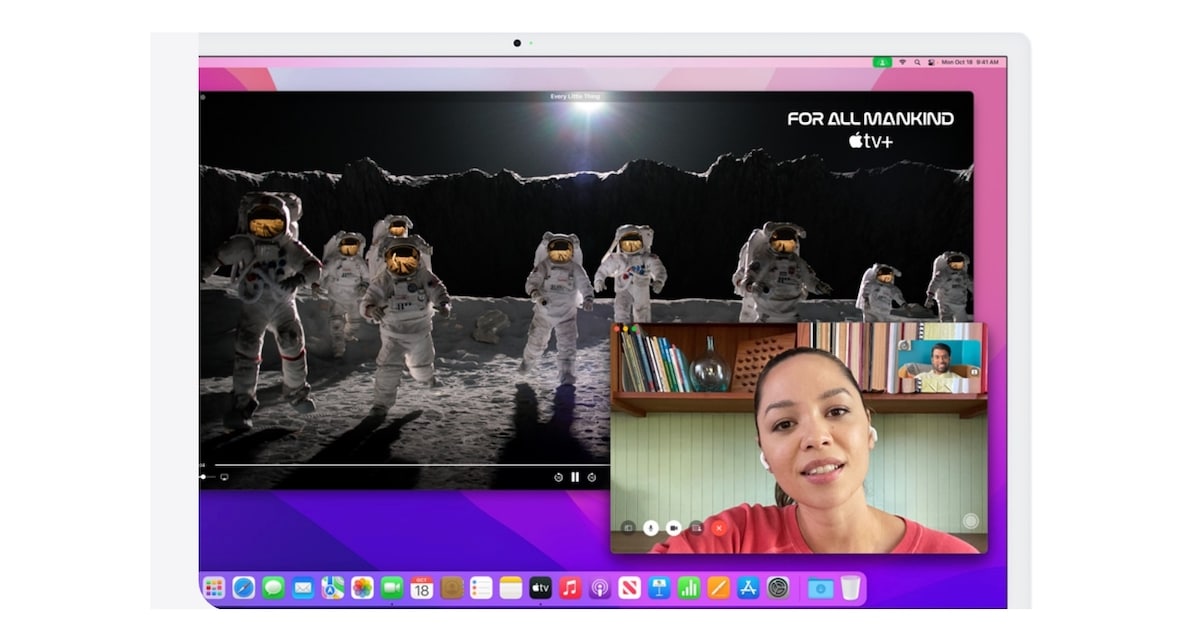Open Reminders from the Dock
Image resolution: width=1200 pixels, height=628 pixels.
click(x=481, y=588)
